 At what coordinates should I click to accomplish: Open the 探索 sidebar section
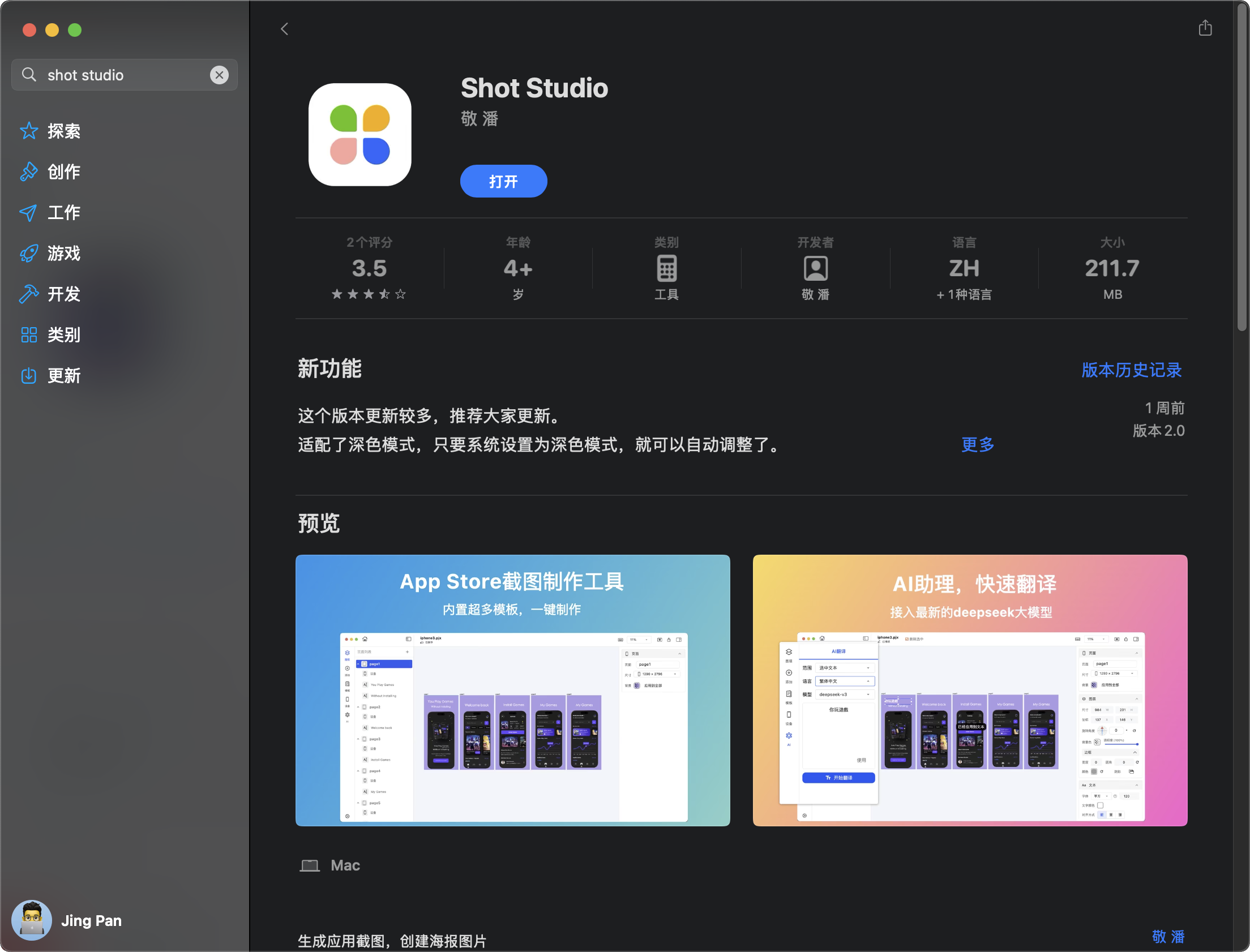point(63,131)
